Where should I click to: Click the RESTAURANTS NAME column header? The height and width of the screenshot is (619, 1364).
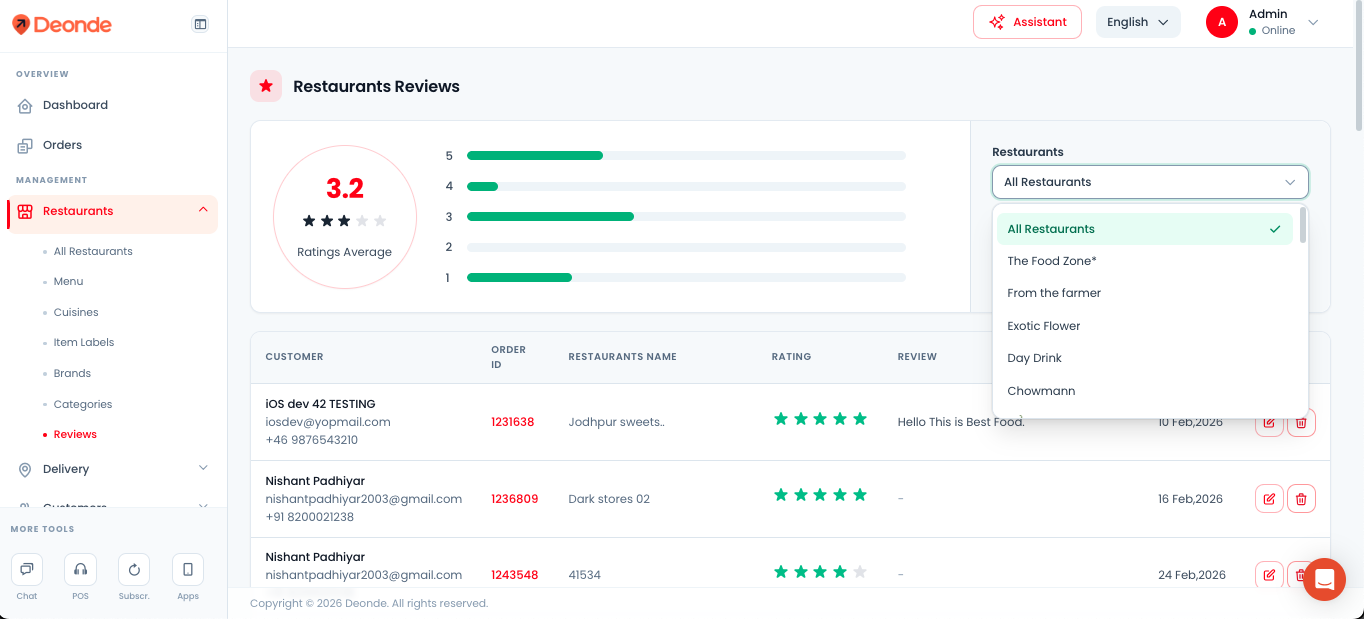coord(622,357)
